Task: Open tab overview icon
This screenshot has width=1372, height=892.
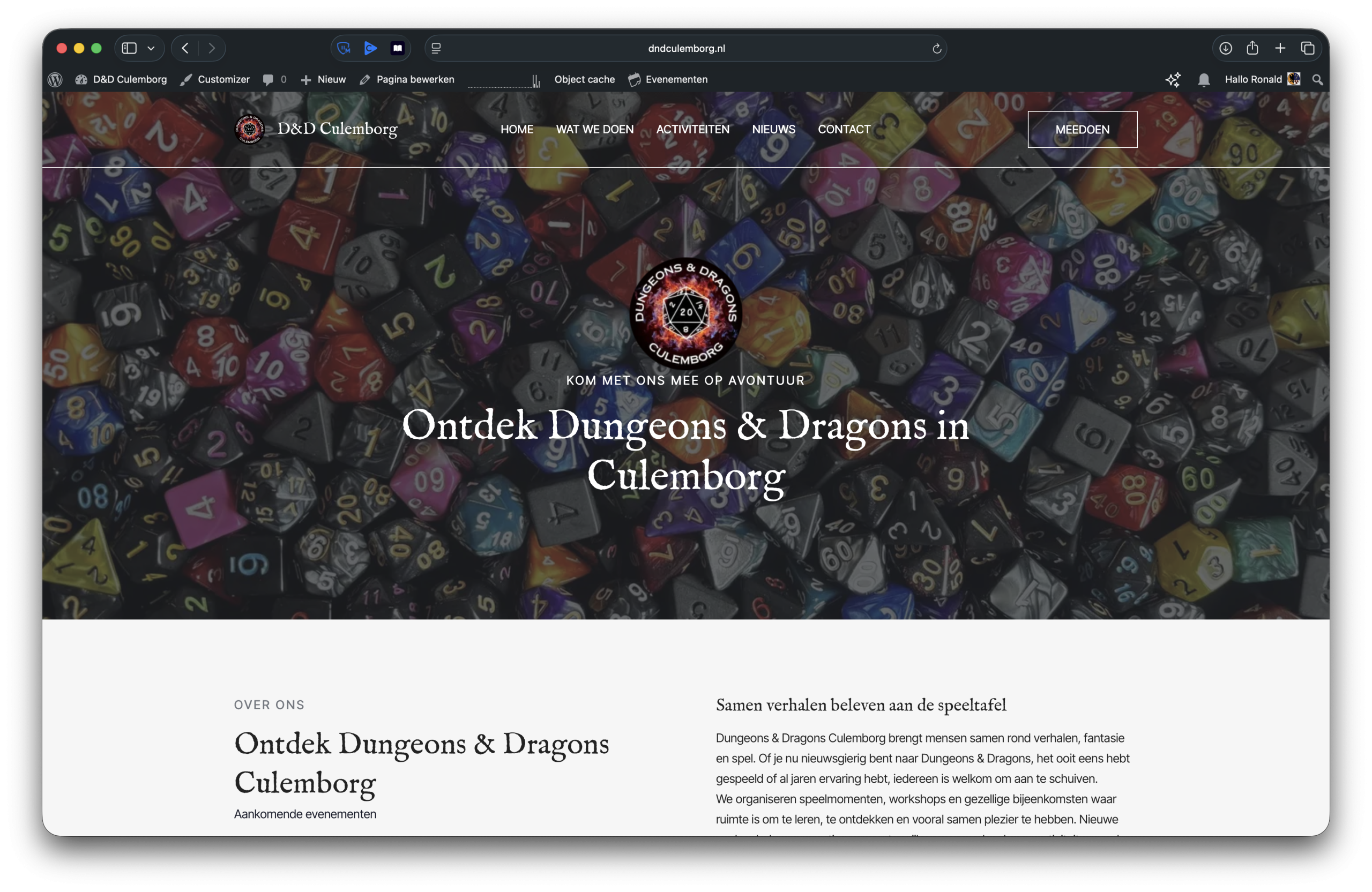Action: pyautogui.click(x=1308, y=48)
